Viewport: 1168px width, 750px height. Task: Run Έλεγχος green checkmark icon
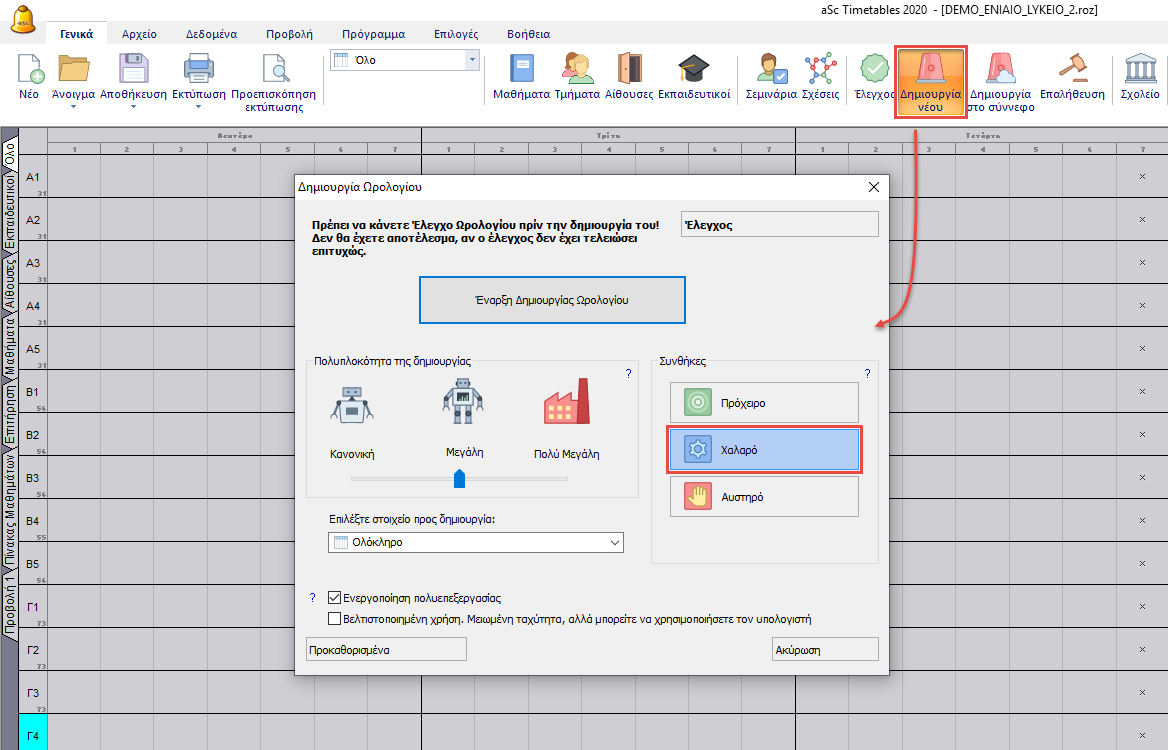point(874,70)
